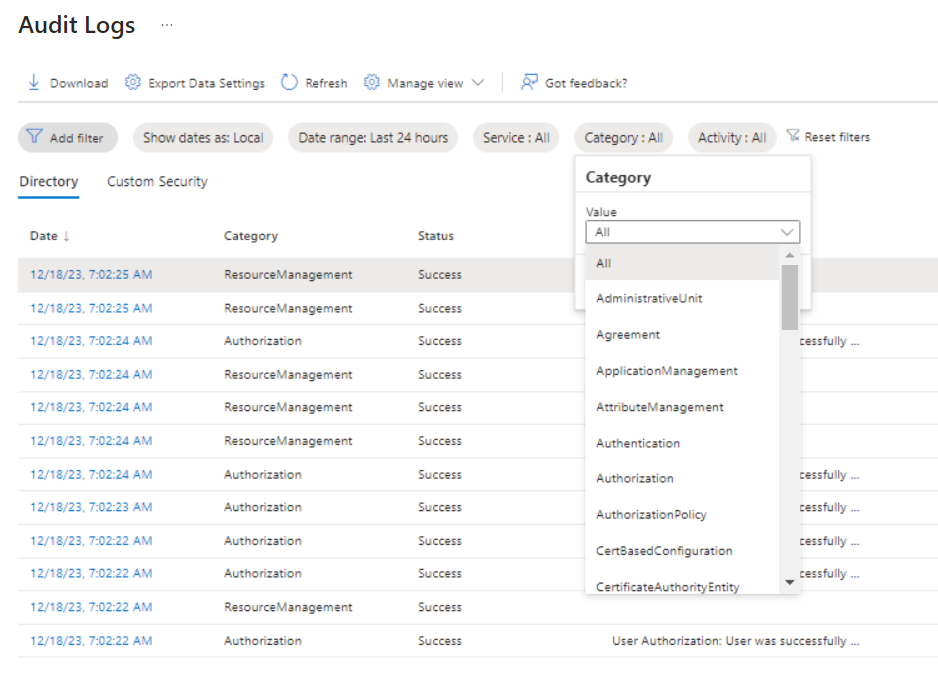Toggle the Date column sort arrow
The image size is (938, 676).
(67, 236)
